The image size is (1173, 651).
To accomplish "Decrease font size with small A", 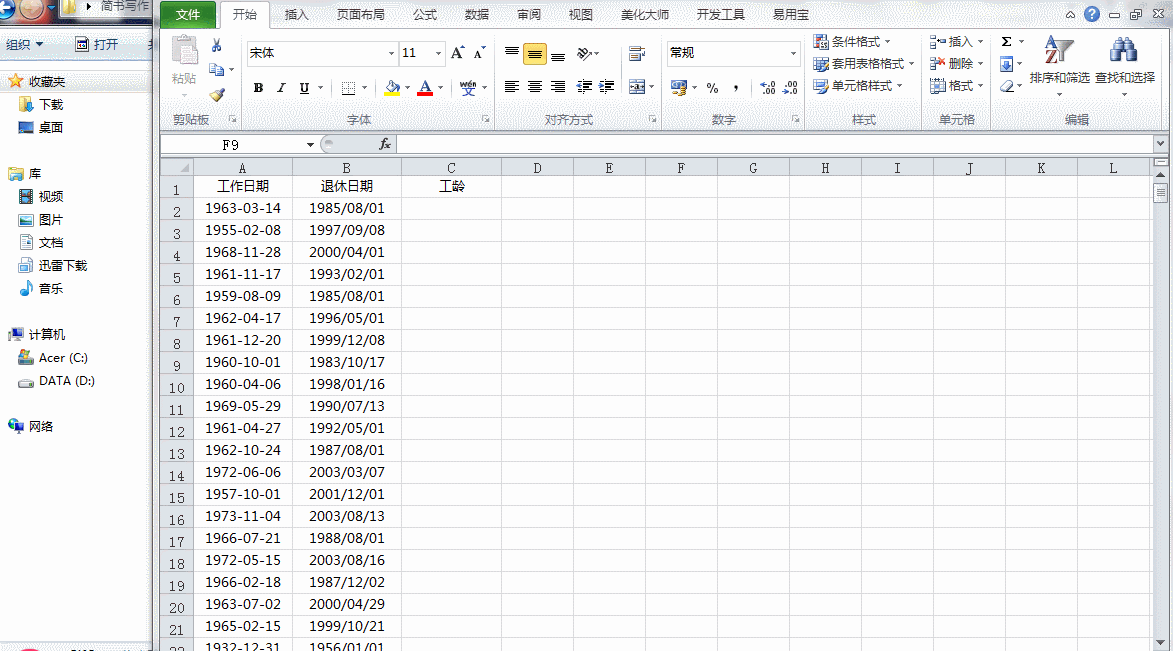I will point(480,52).
